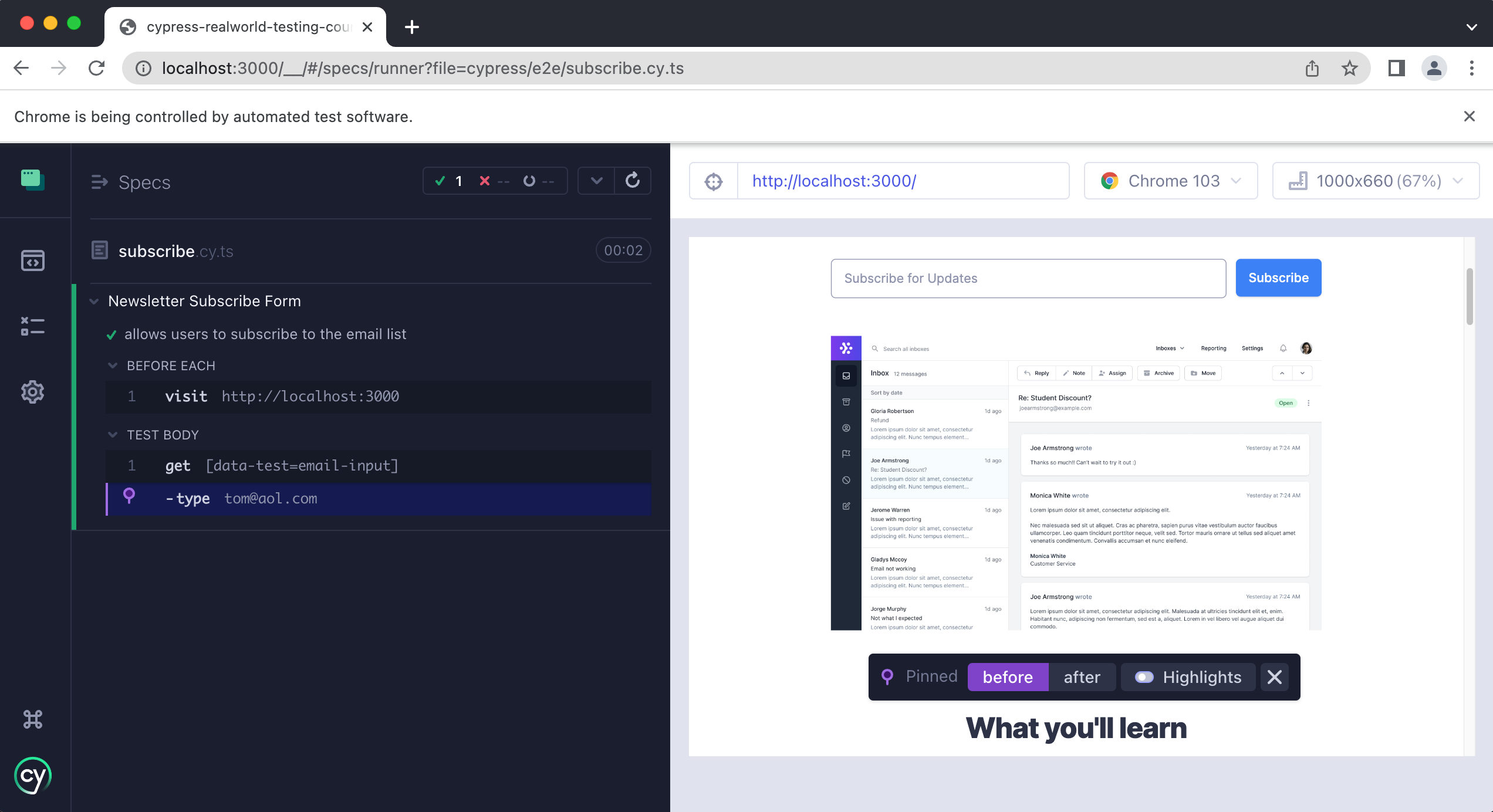Open keyboard shortcuts command icon
Viewport: 1493px width, 812px height.
(x=33, y=719)
